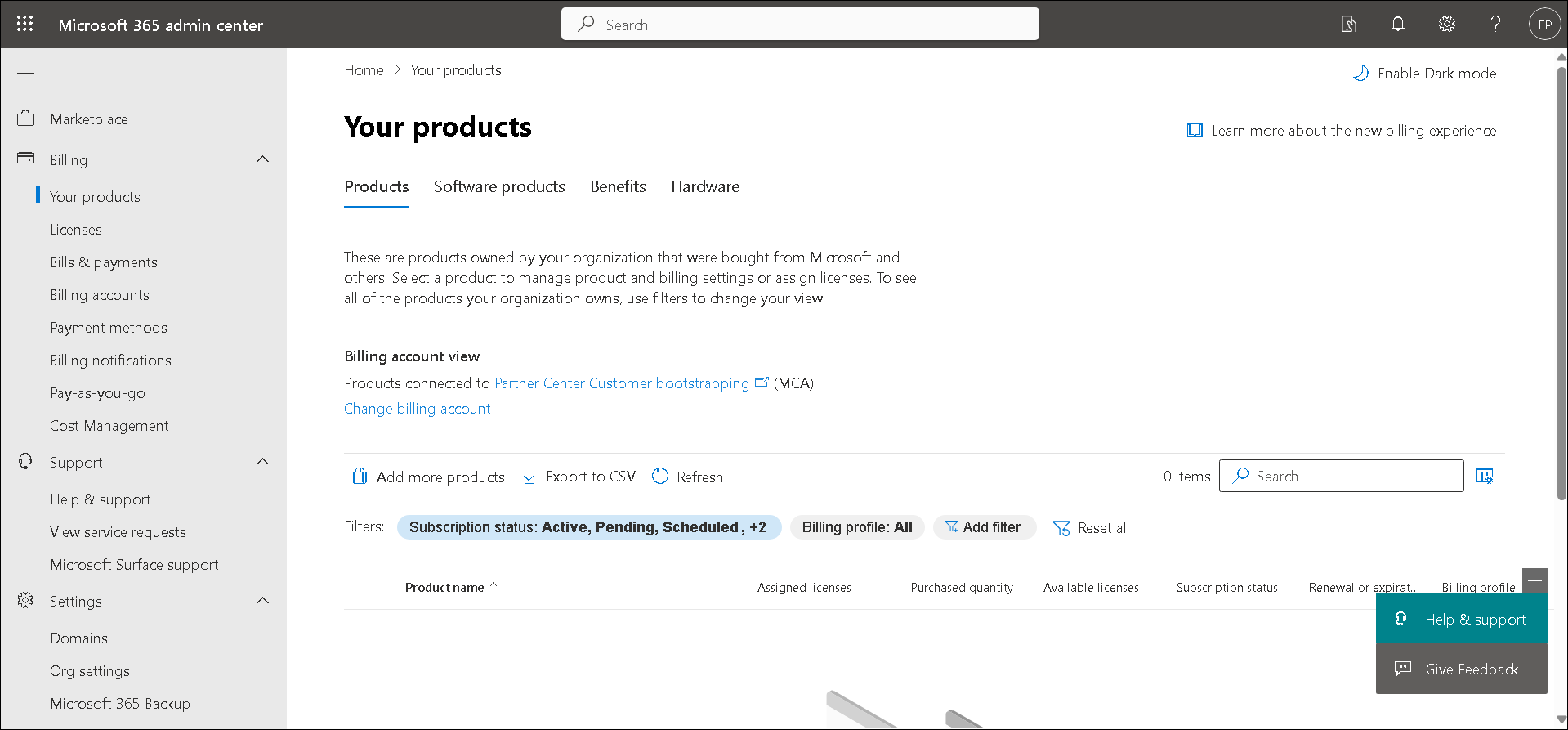
Task: Open the column settings icon beside search
Action: pos(1484,475)
